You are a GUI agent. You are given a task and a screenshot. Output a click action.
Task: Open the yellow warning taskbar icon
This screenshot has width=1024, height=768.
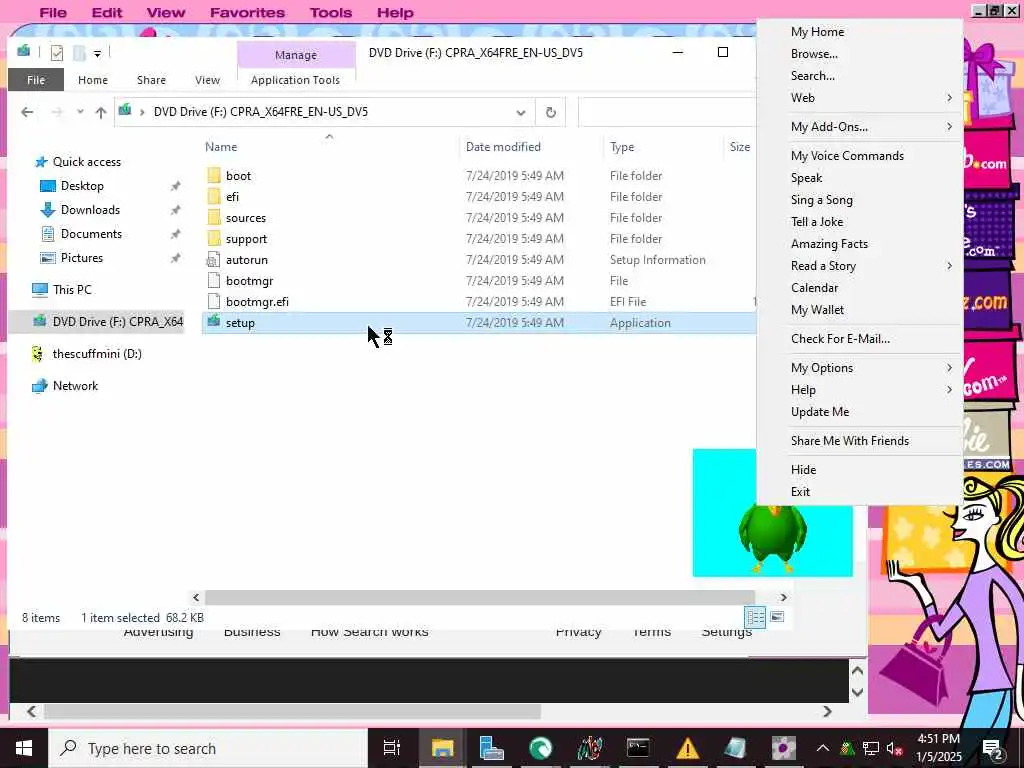coord(687,748)
